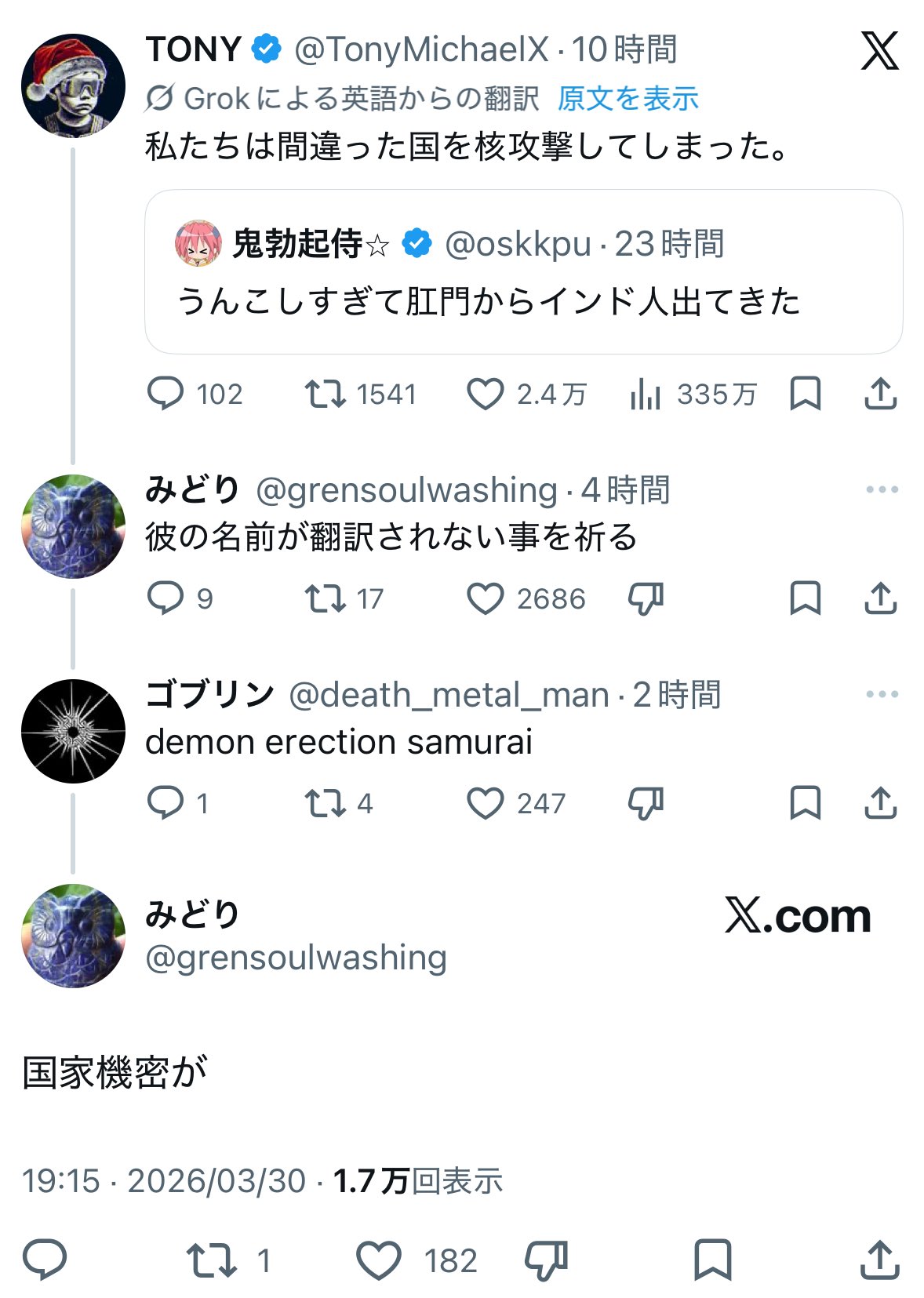Like みどり's reply with 2686 likes

click(486, 599)
